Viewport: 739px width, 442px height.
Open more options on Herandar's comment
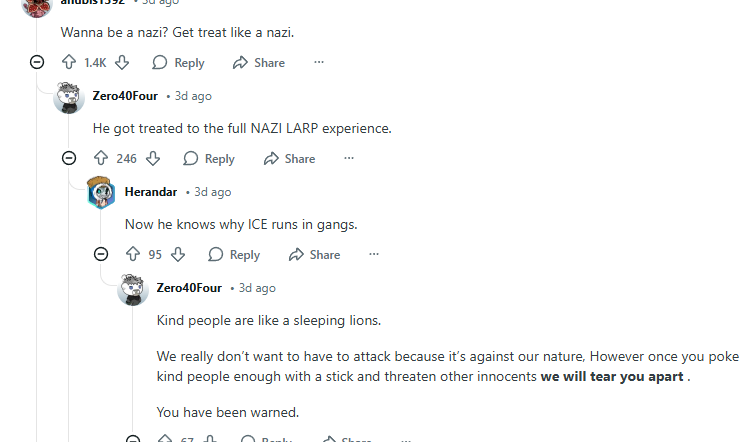(x=374, y=254)
